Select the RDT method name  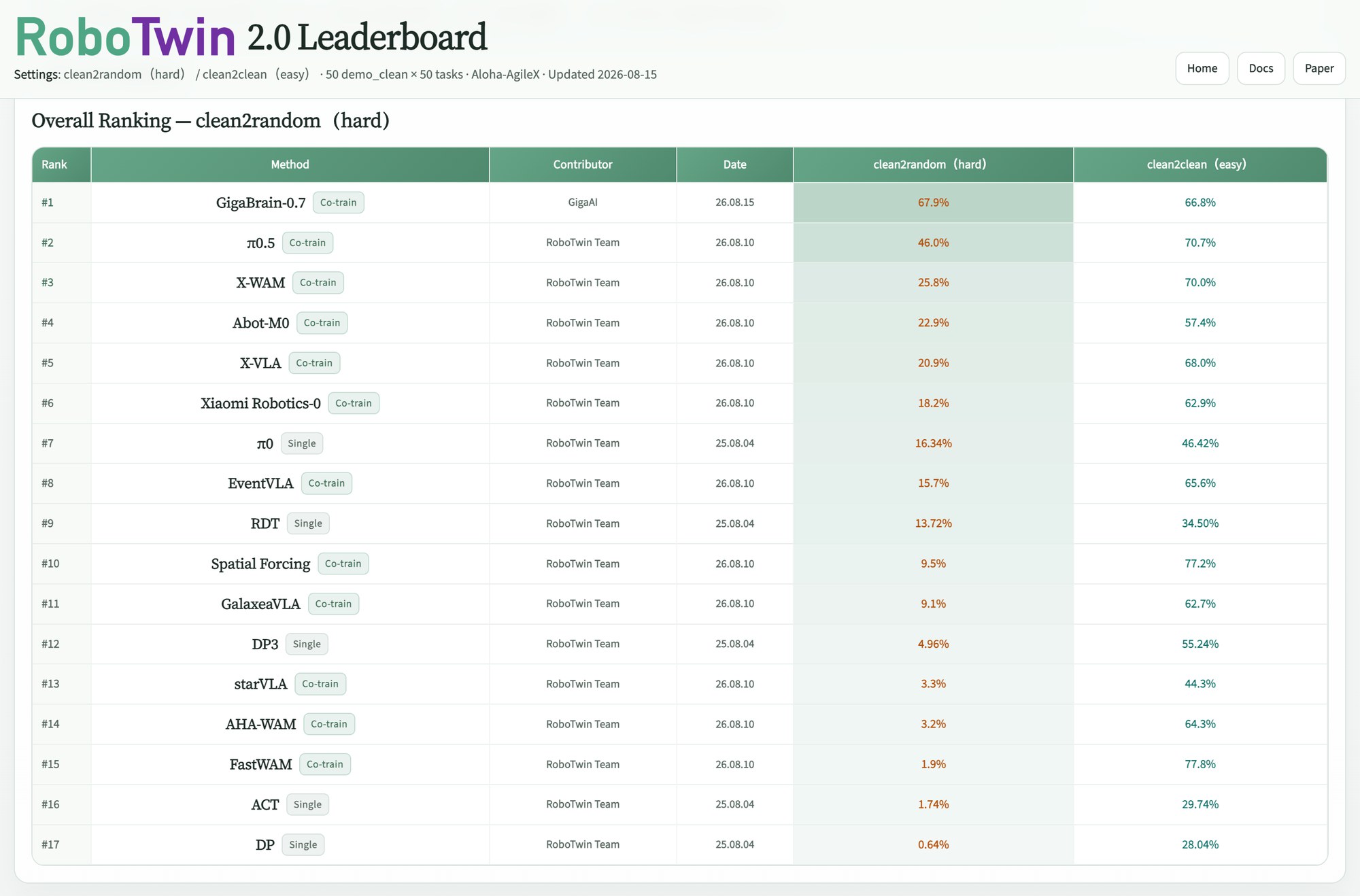coord(265,523)
